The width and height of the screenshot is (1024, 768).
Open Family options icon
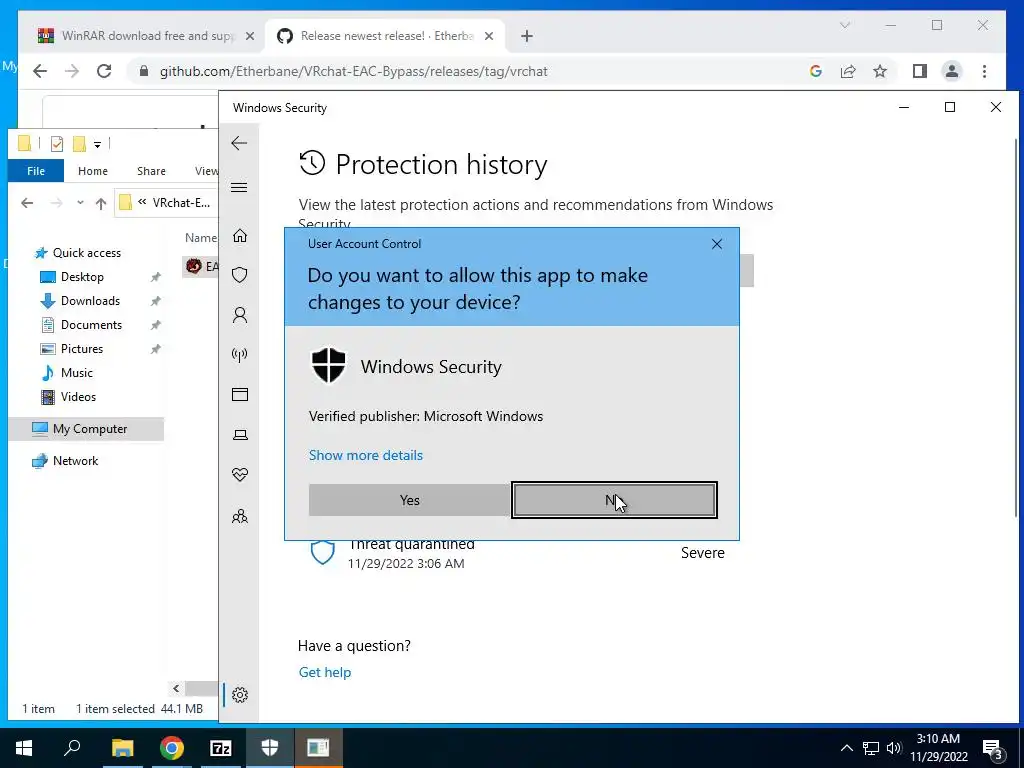pyautogui.click(x=240, y=517)
